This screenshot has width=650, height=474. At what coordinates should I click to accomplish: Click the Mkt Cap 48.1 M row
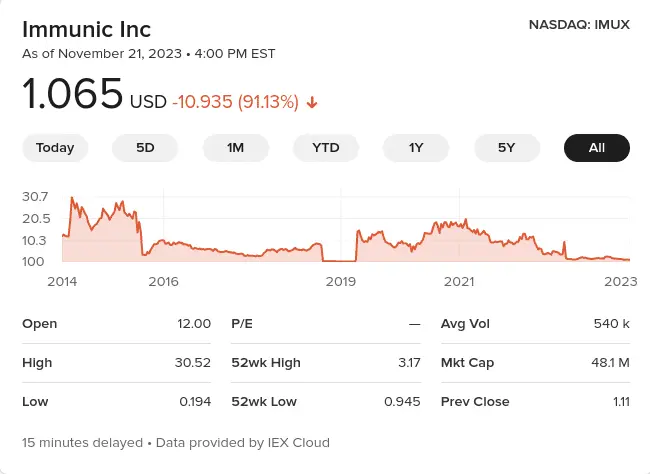click(x=535, y=362)
